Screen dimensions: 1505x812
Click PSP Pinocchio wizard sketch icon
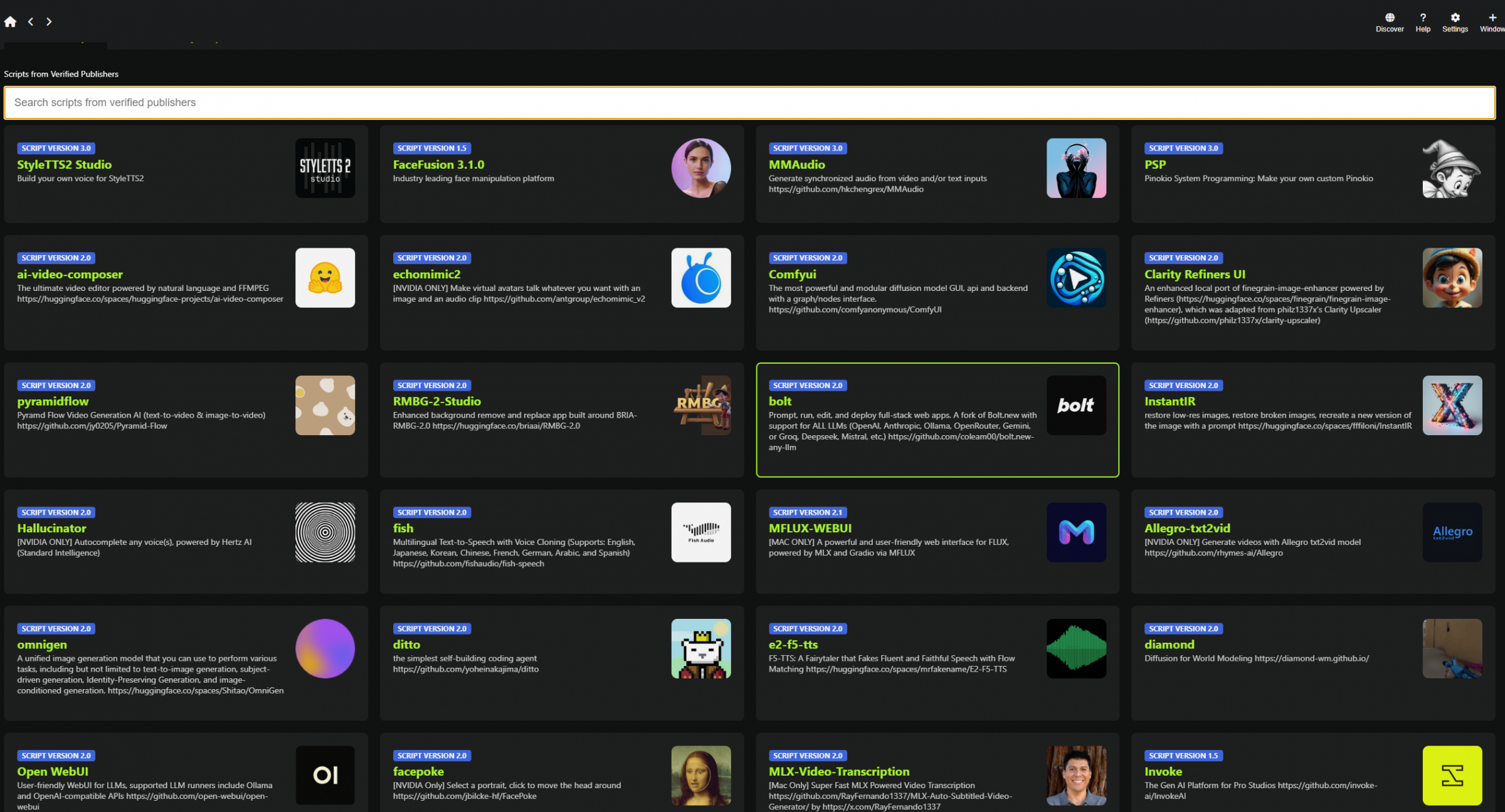coord(1452,168)
